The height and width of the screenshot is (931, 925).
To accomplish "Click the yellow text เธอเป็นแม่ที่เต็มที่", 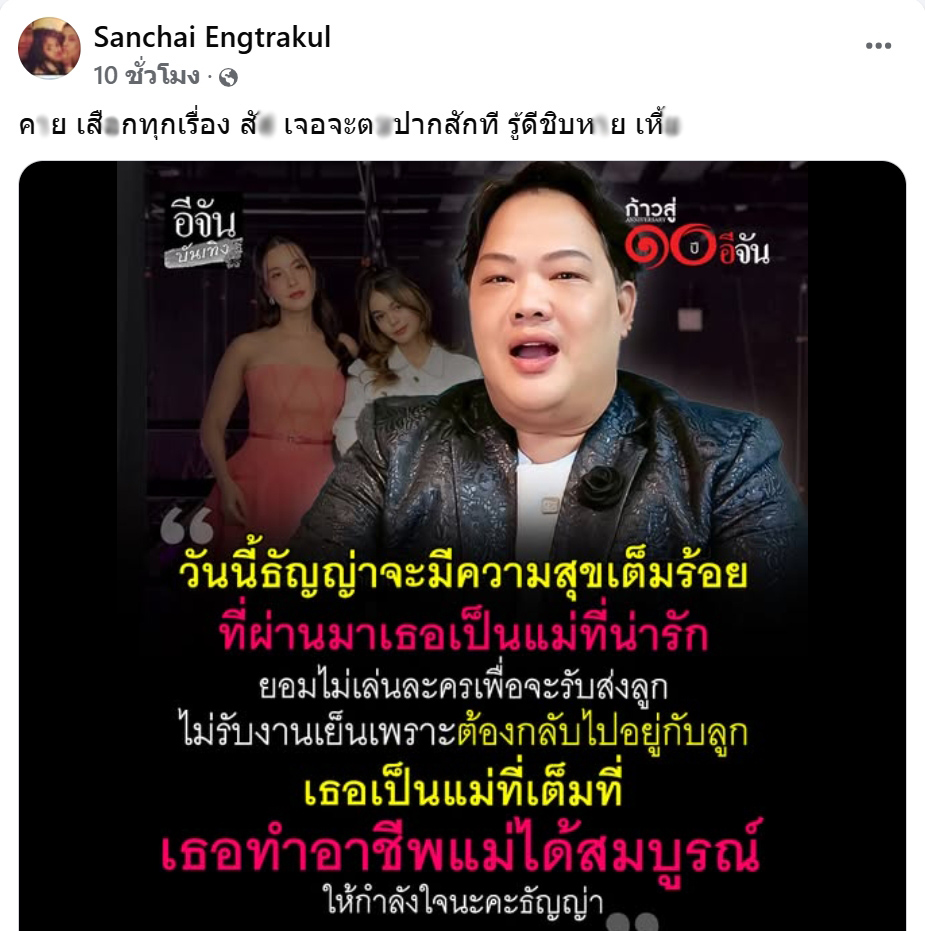I will coord(463,788).
